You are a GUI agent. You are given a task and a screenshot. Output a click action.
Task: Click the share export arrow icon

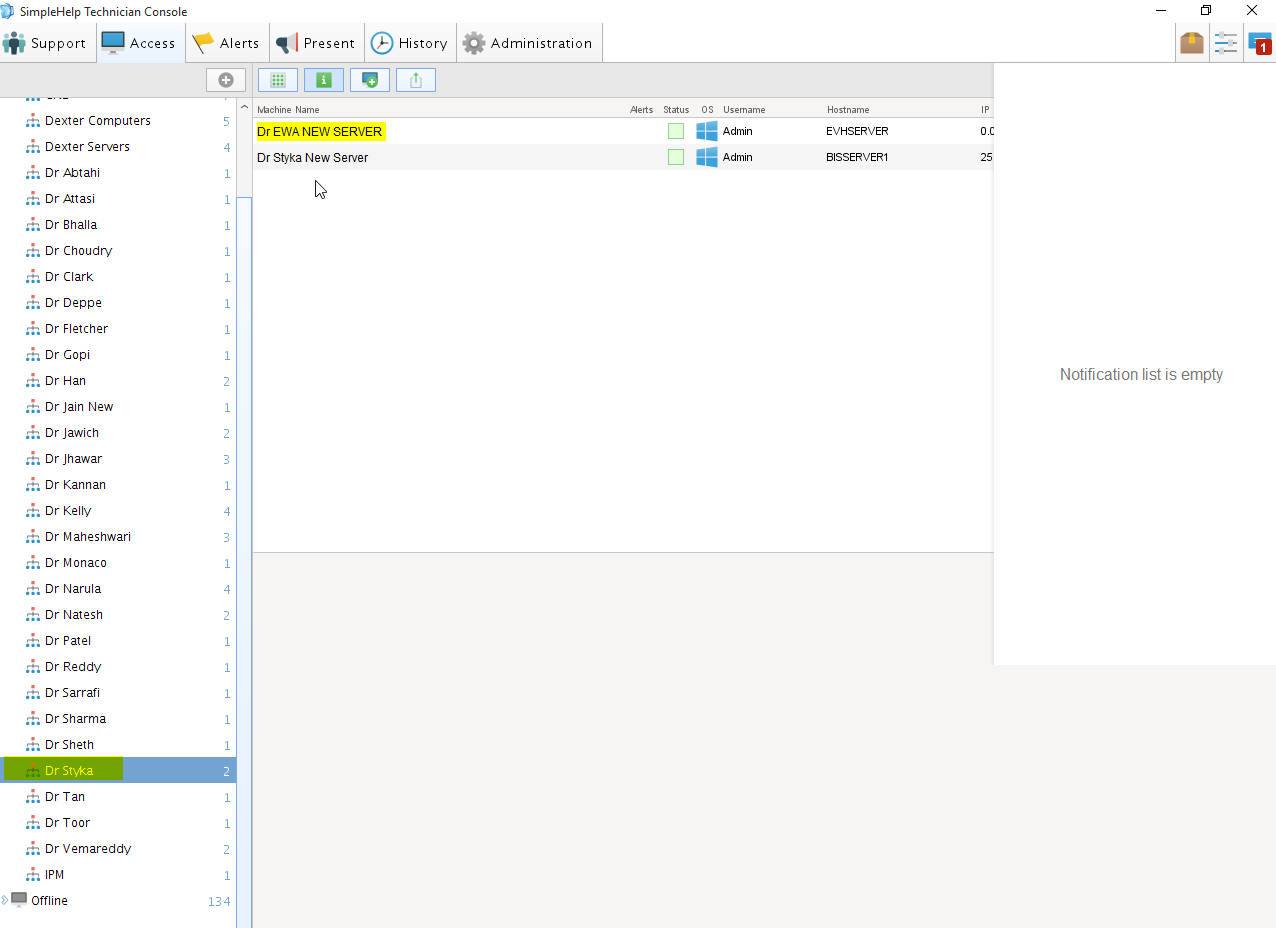(416, 80)
